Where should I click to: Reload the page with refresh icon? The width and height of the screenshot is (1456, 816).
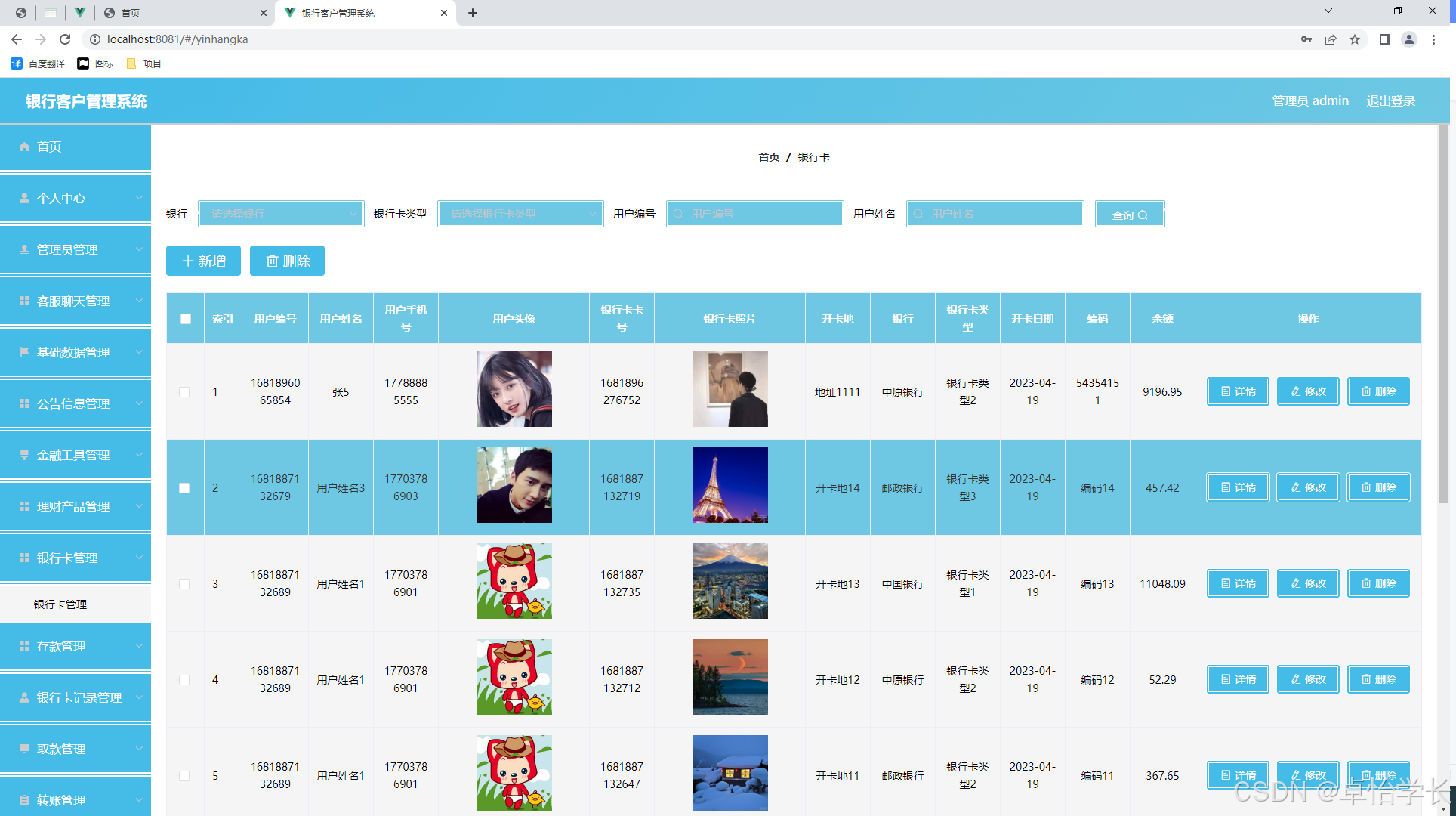pyautogui.click(x=65, y=39)
